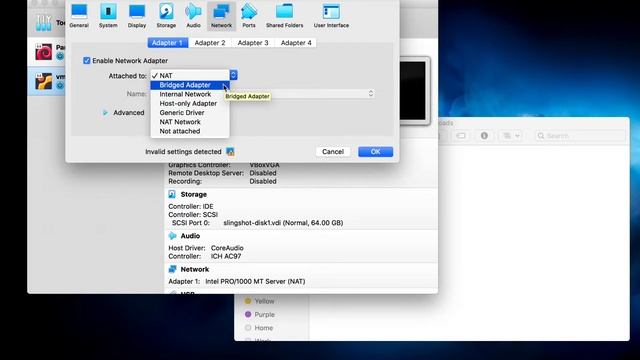Click Storage section header in details
640x360 pixels.
click(x=193, y=195)
